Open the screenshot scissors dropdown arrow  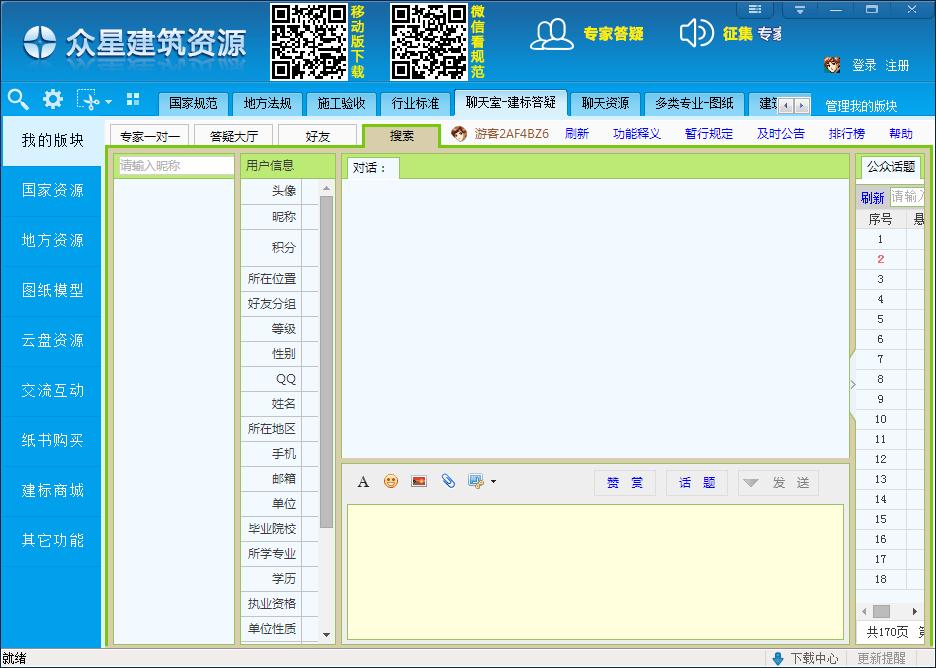coord(108,101)
